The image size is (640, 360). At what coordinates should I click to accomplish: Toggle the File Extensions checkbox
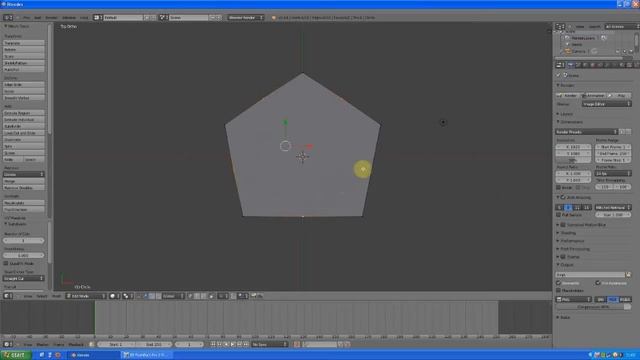pos(598,283)
